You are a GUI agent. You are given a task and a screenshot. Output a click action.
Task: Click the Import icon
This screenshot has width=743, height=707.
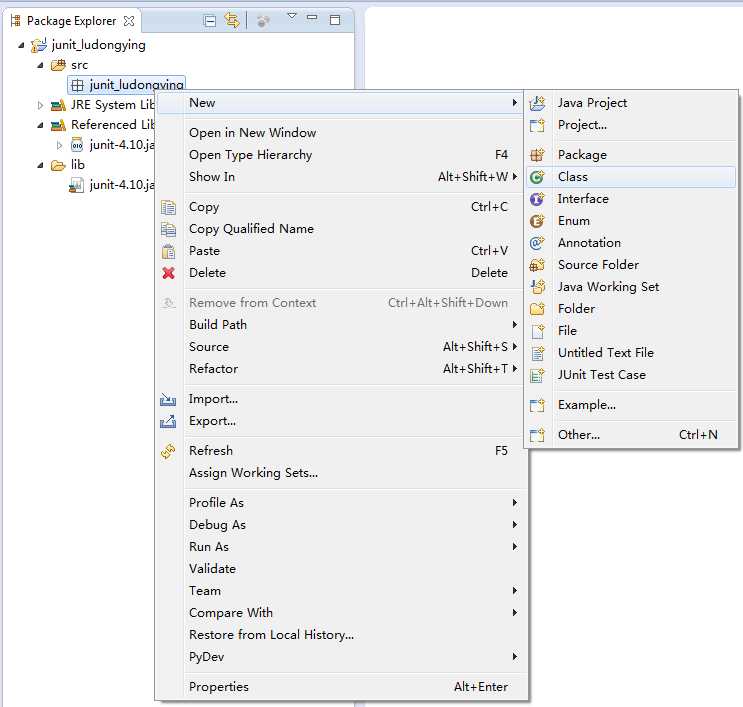[168, 399]
